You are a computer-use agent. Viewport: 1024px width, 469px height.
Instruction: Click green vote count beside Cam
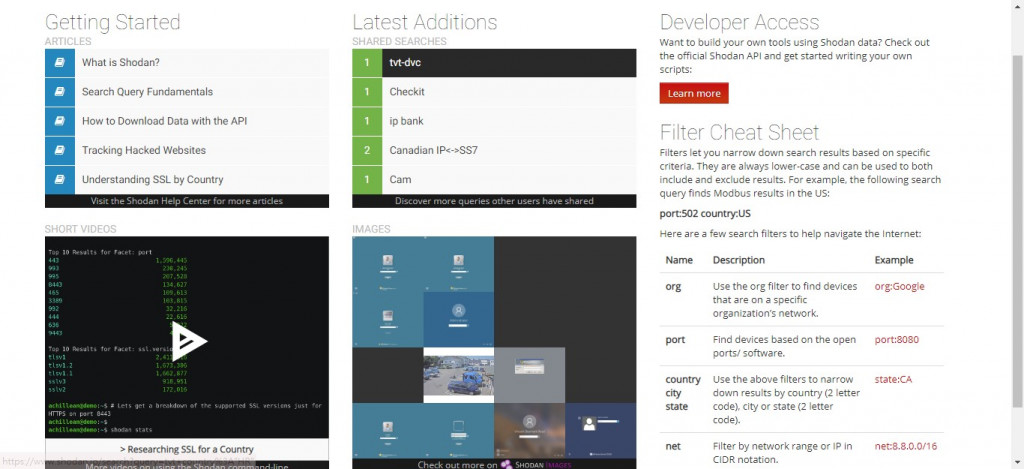click(367, 180)
